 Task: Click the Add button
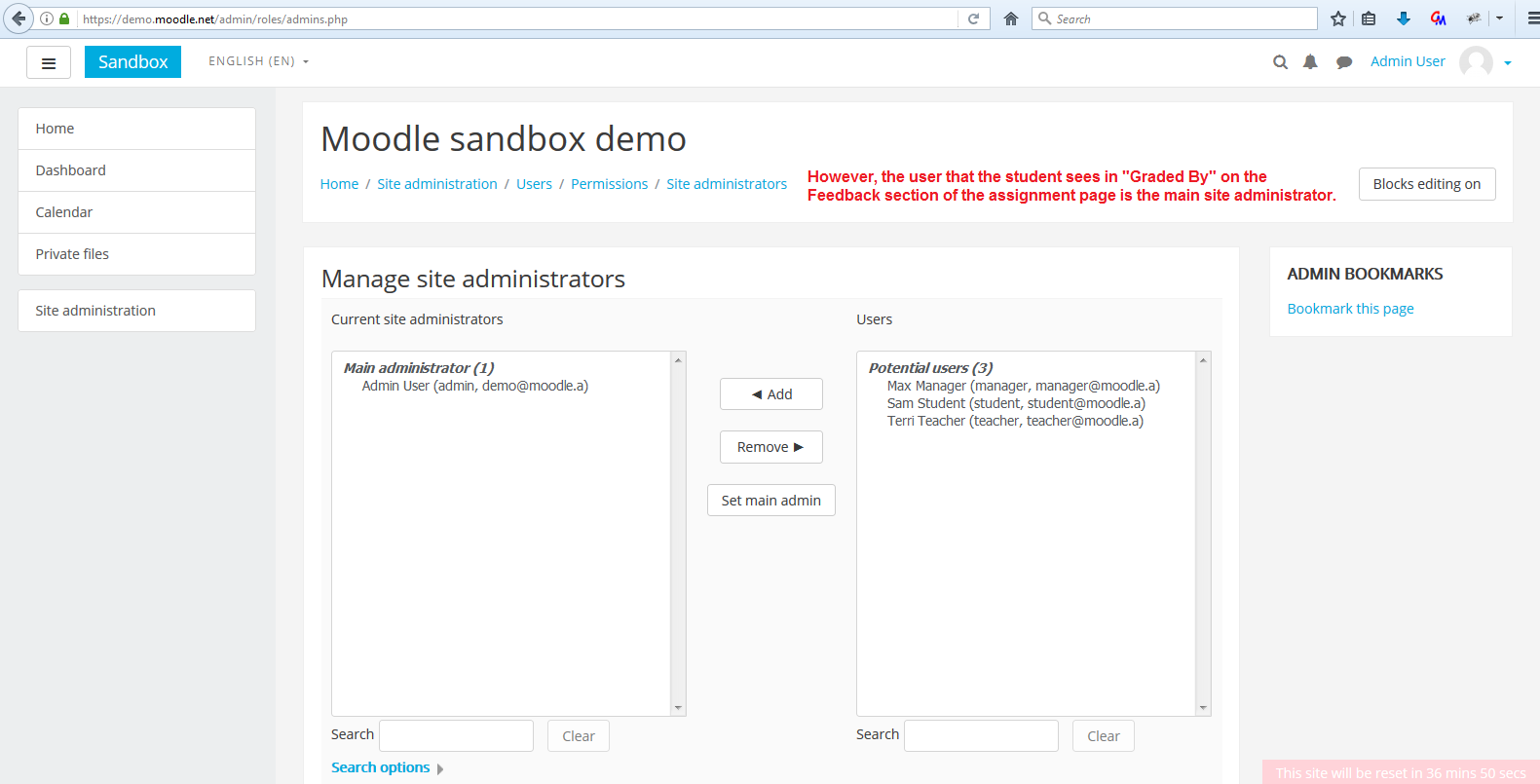771,394
